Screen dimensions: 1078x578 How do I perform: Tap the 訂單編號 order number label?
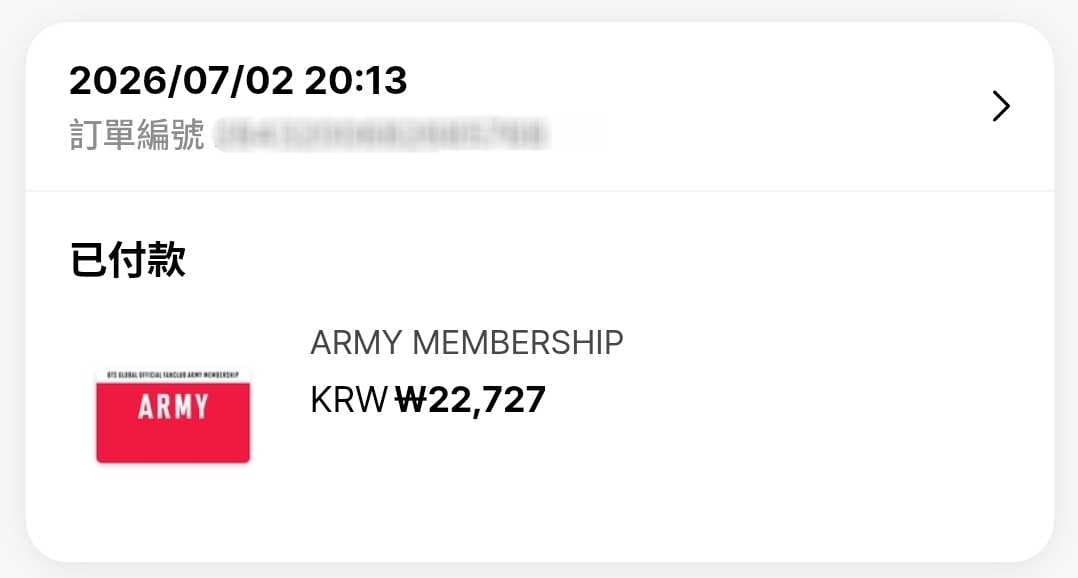pos(137,134)
